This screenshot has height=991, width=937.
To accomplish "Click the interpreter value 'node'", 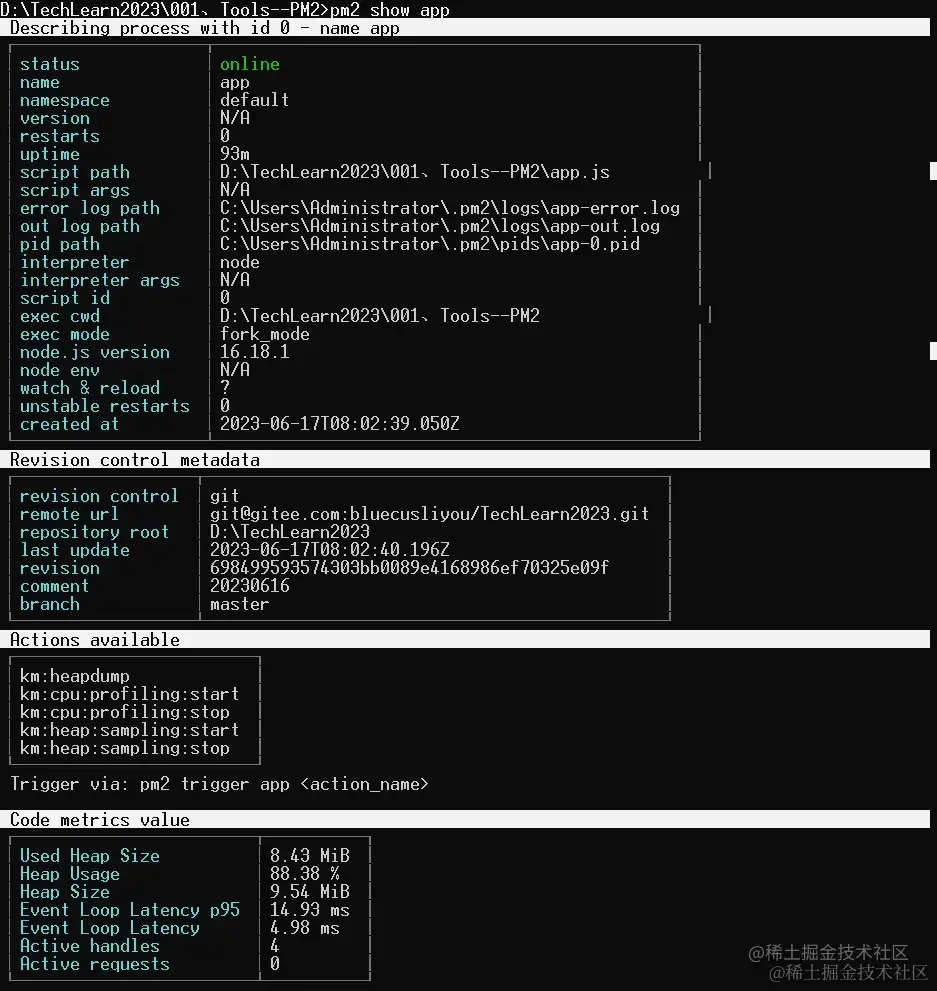I will (239, 262).
